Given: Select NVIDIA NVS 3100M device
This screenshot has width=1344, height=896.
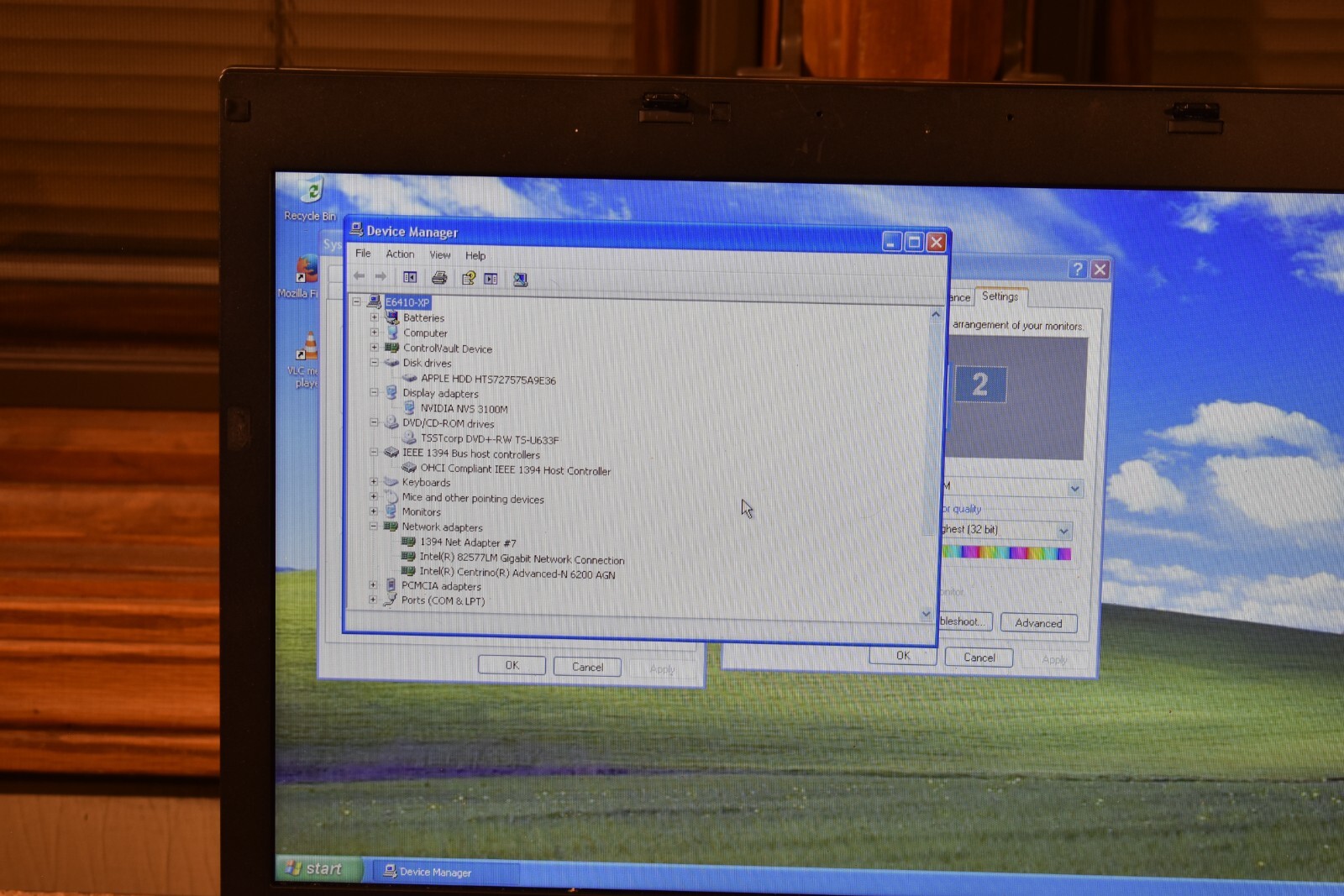Looking at the screenshot, I should click(x=464, y=409).
